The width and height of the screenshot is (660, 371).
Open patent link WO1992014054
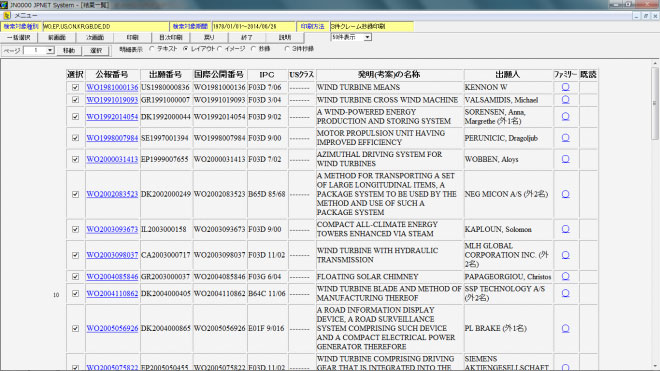click(x=112, y=117)
